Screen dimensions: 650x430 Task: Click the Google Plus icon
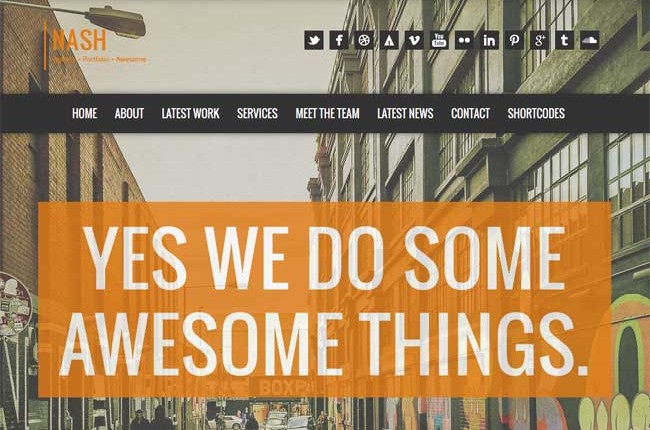[539, 40]
